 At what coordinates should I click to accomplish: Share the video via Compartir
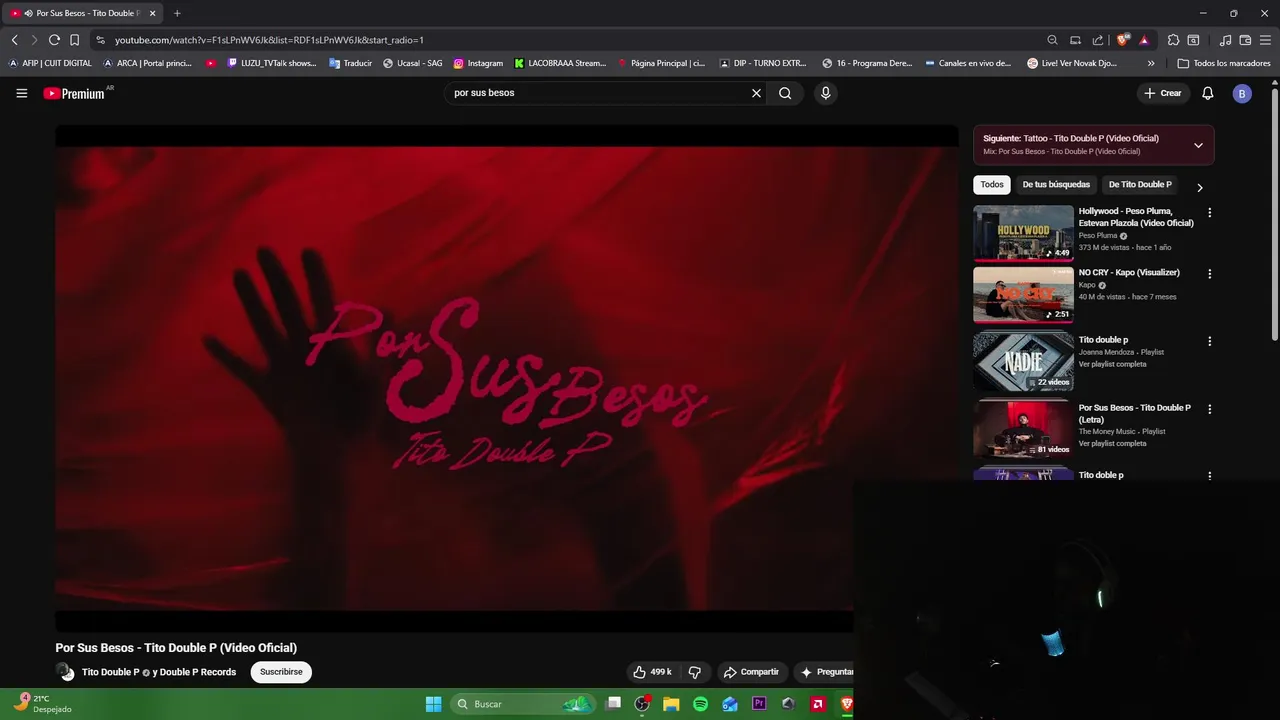[751, 672]
